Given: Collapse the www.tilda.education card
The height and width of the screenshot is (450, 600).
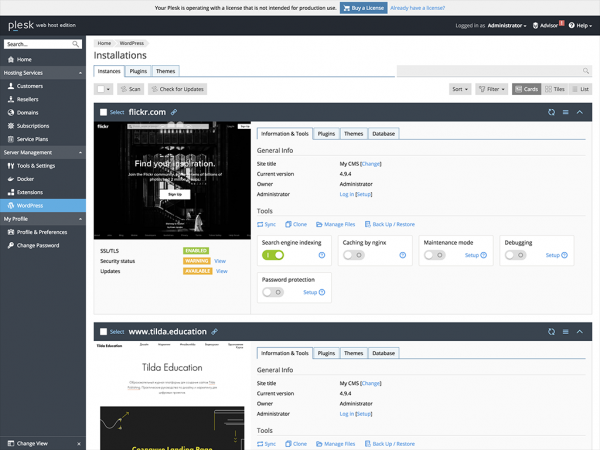Looking at the screenshot, I should [x=579, y=331].
